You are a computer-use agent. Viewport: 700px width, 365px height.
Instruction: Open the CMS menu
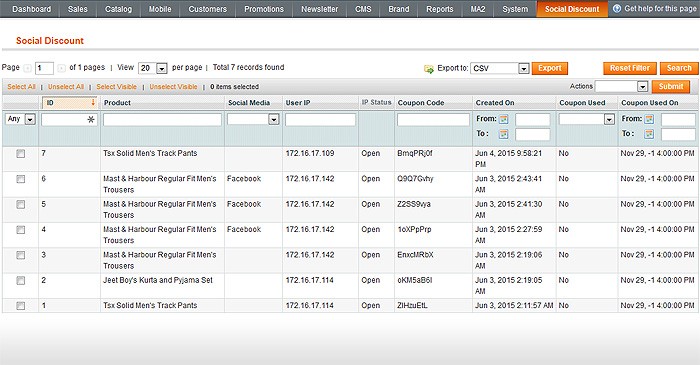(363, 9)
